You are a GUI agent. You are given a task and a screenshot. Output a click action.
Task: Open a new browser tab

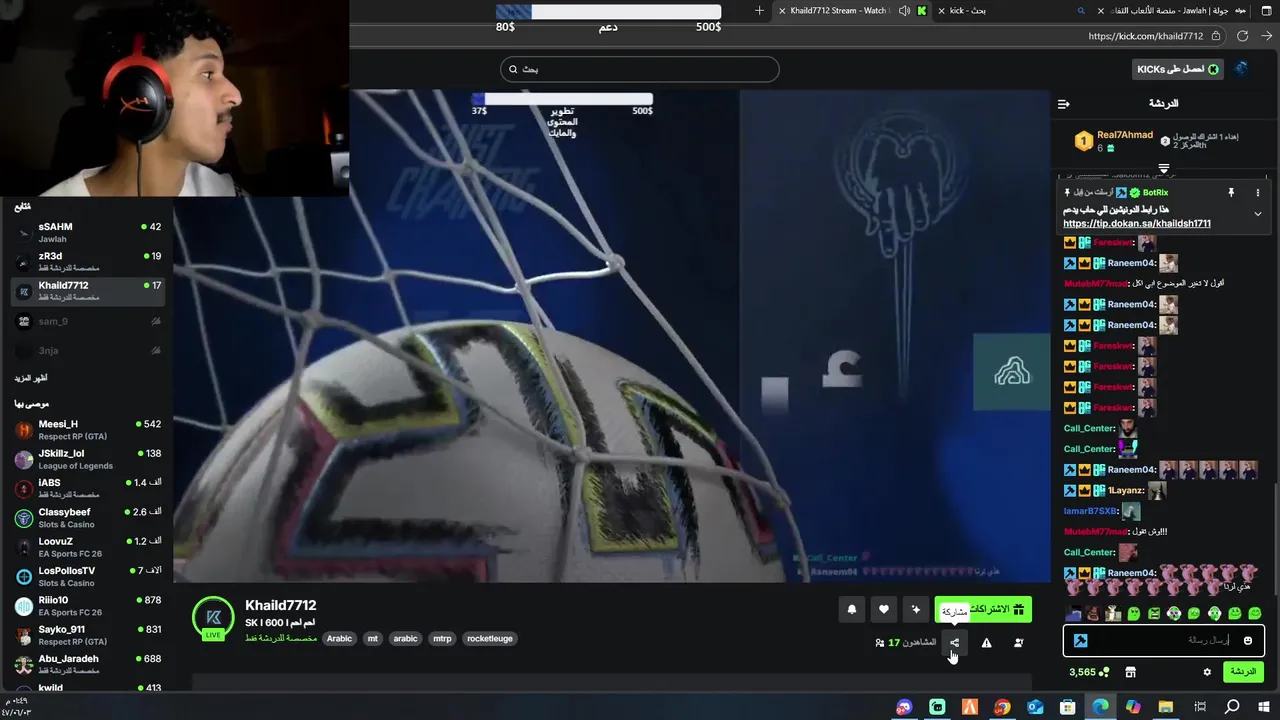759,10
